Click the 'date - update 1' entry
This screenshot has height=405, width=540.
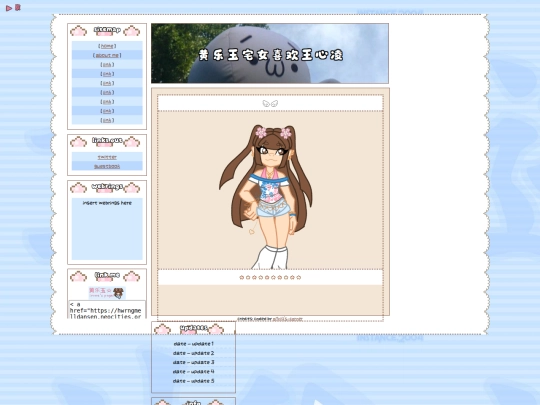tap(194, 344)
